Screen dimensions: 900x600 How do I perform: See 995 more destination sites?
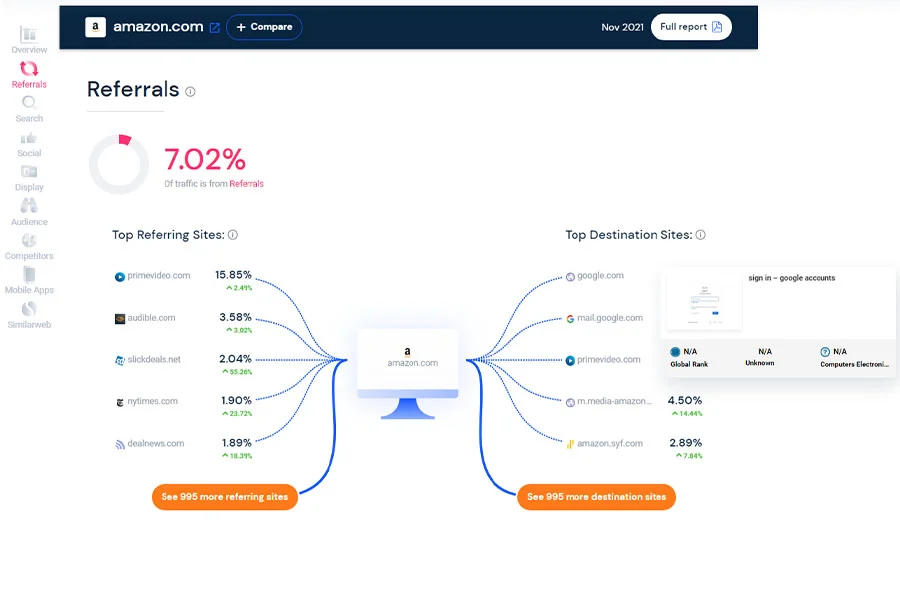click(596, 497)
